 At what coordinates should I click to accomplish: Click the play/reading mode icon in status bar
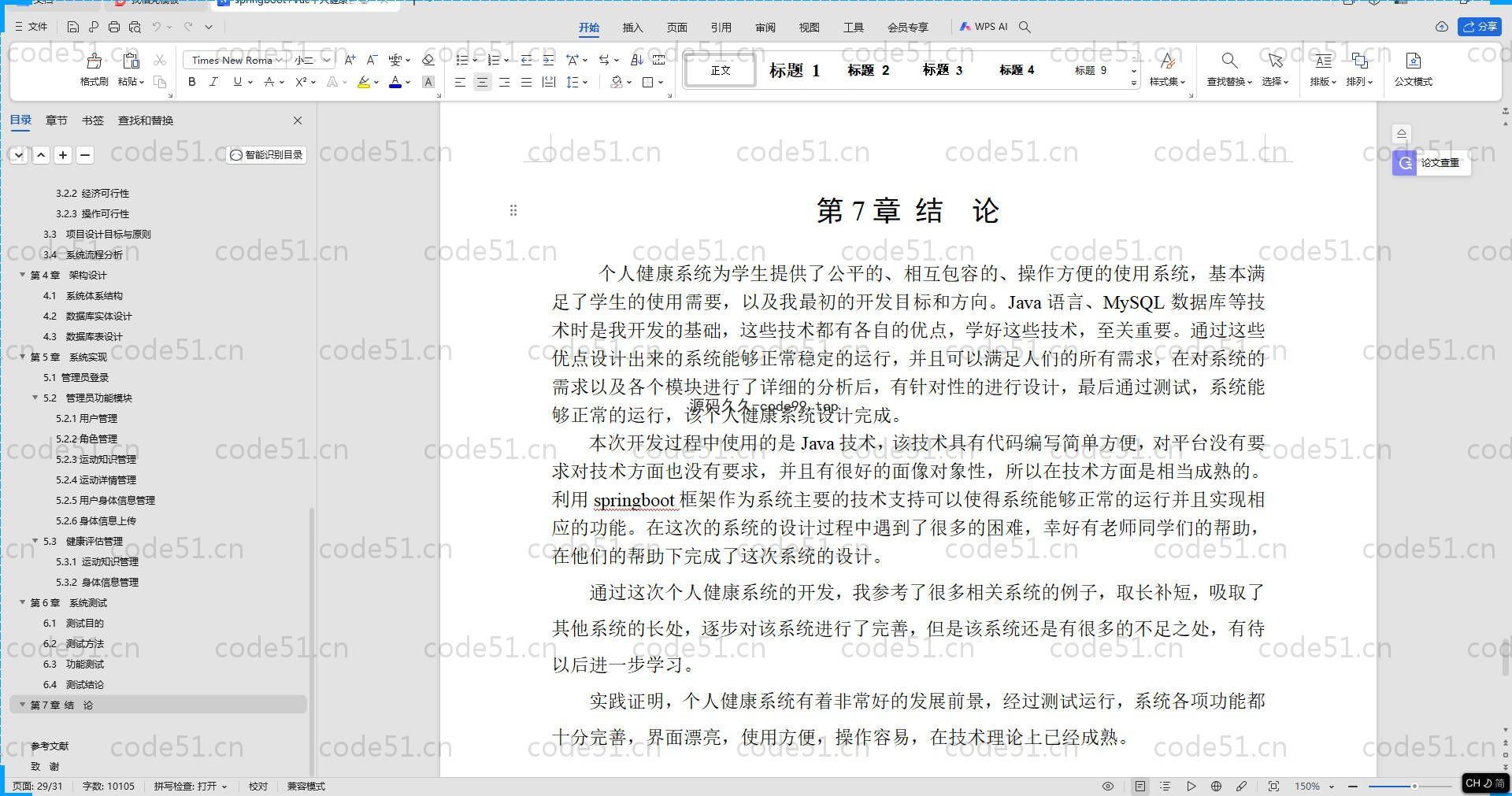pyautogui.click(x=1191, y=786)
